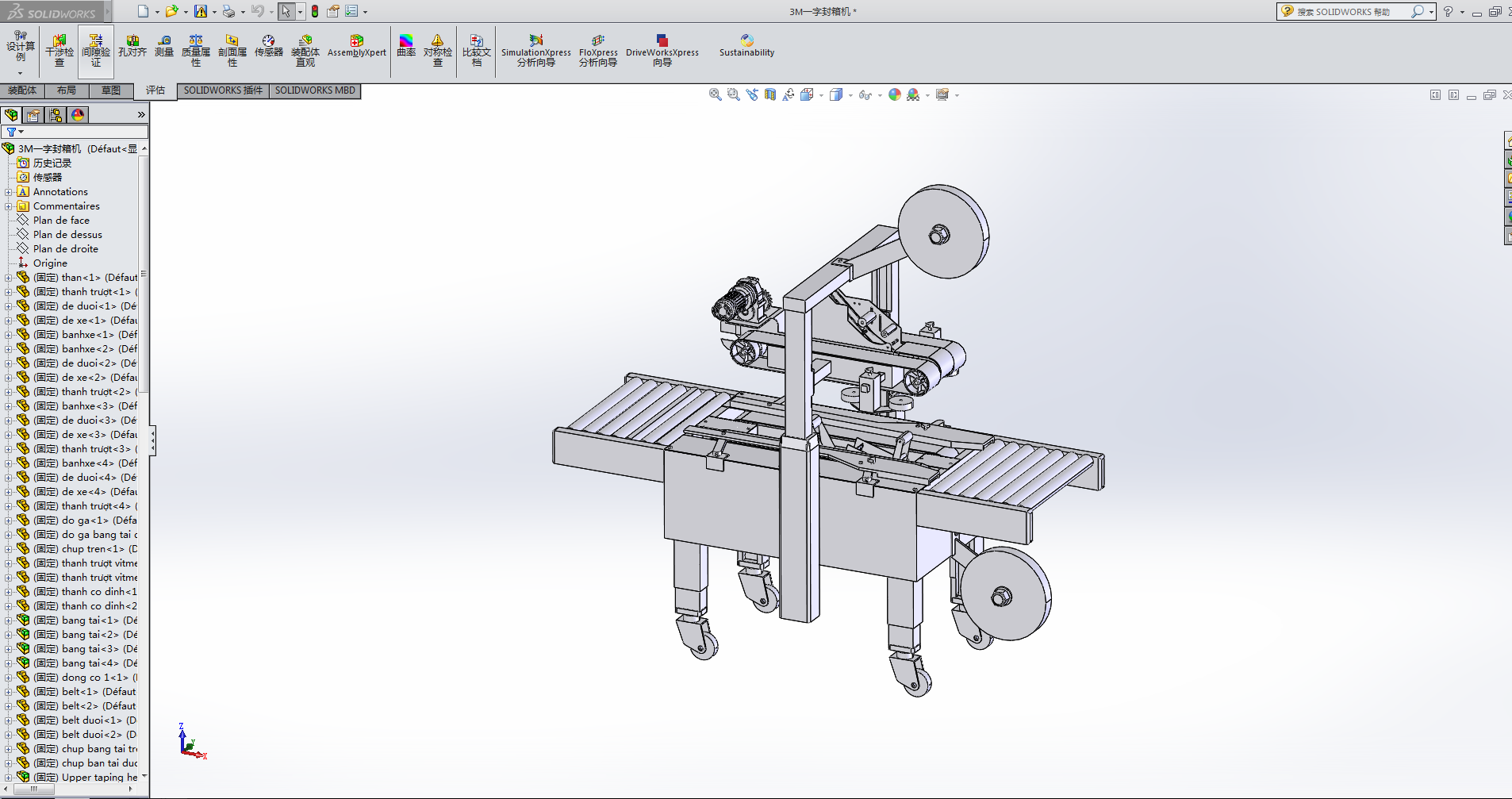This screenshot has height=799, width=1512.
Task: Open Section Properties (剖面属性) tool
Action: [232, 49]
